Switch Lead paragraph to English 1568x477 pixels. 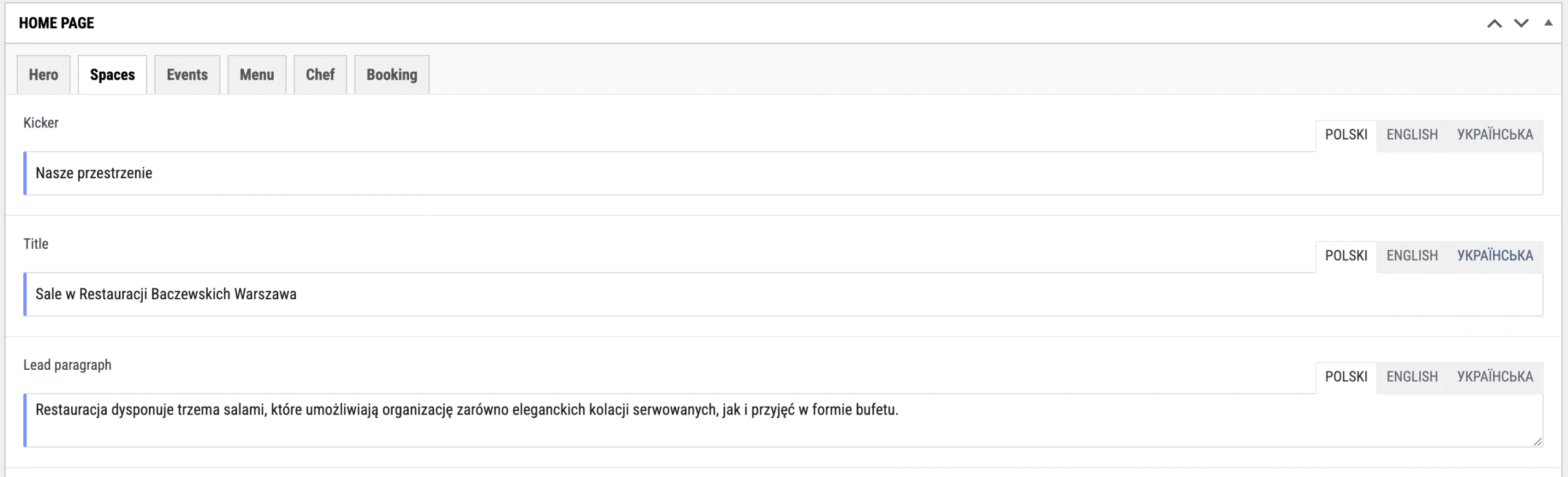(x=1412, y=378)
